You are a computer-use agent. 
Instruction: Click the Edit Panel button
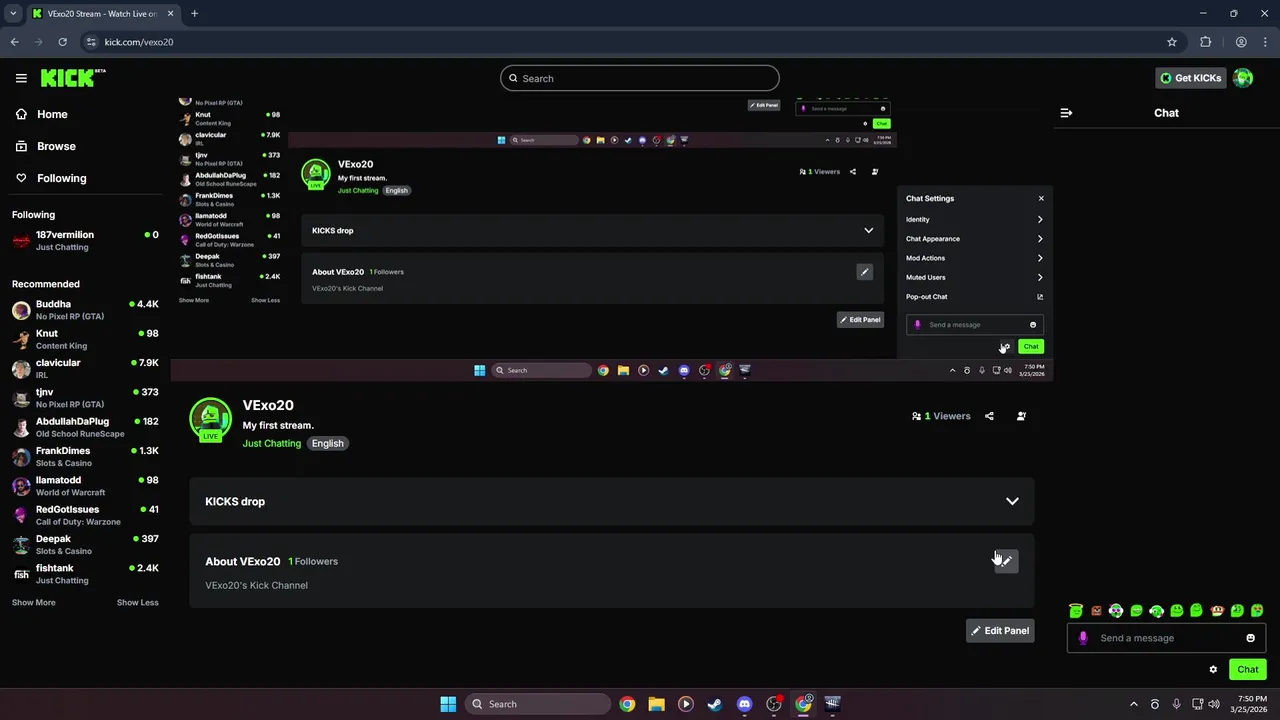point(1000,631)
